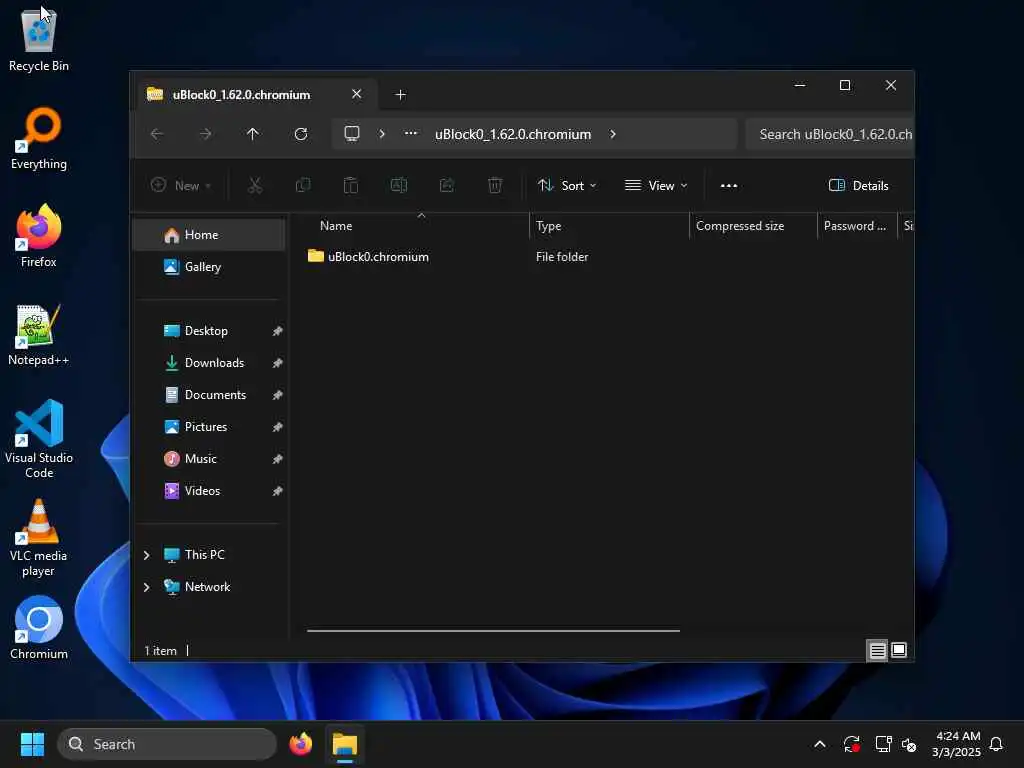Screen dimensions: 1024x768
Task: Show hidden breadcrumb path ellipsis
Action: click(411, 133)
